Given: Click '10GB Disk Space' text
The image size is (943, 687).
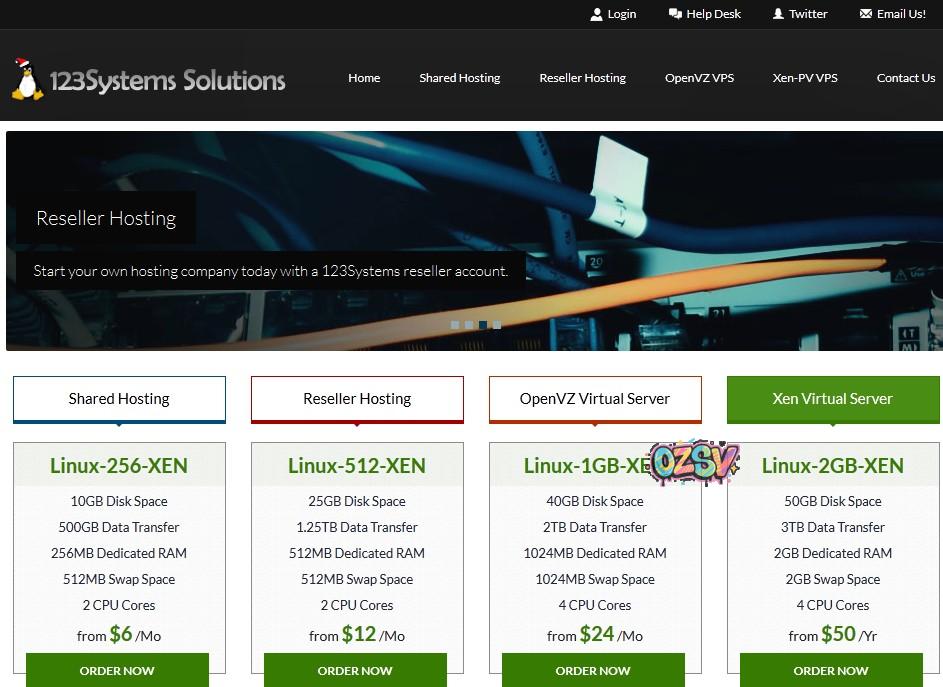Looking at the screenshot, I should [119, 501].
